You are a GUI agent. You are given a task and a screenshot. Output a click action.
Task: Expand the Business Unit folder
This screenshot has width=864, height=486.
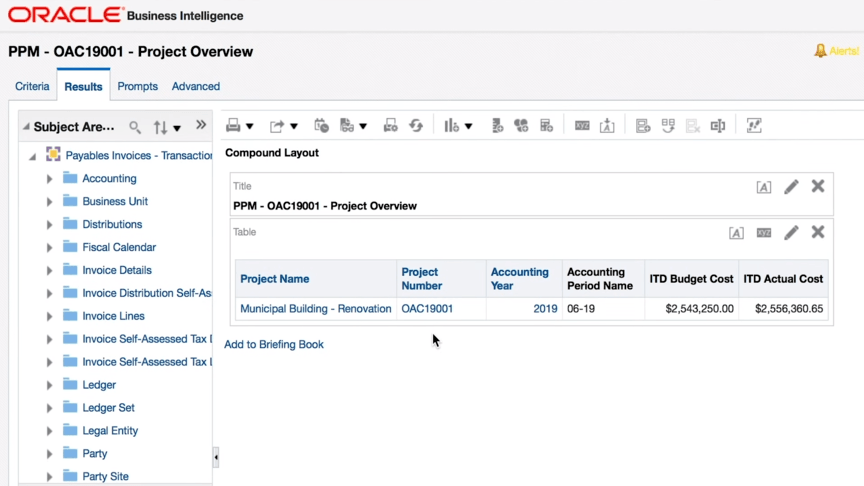tap(49, 202)
